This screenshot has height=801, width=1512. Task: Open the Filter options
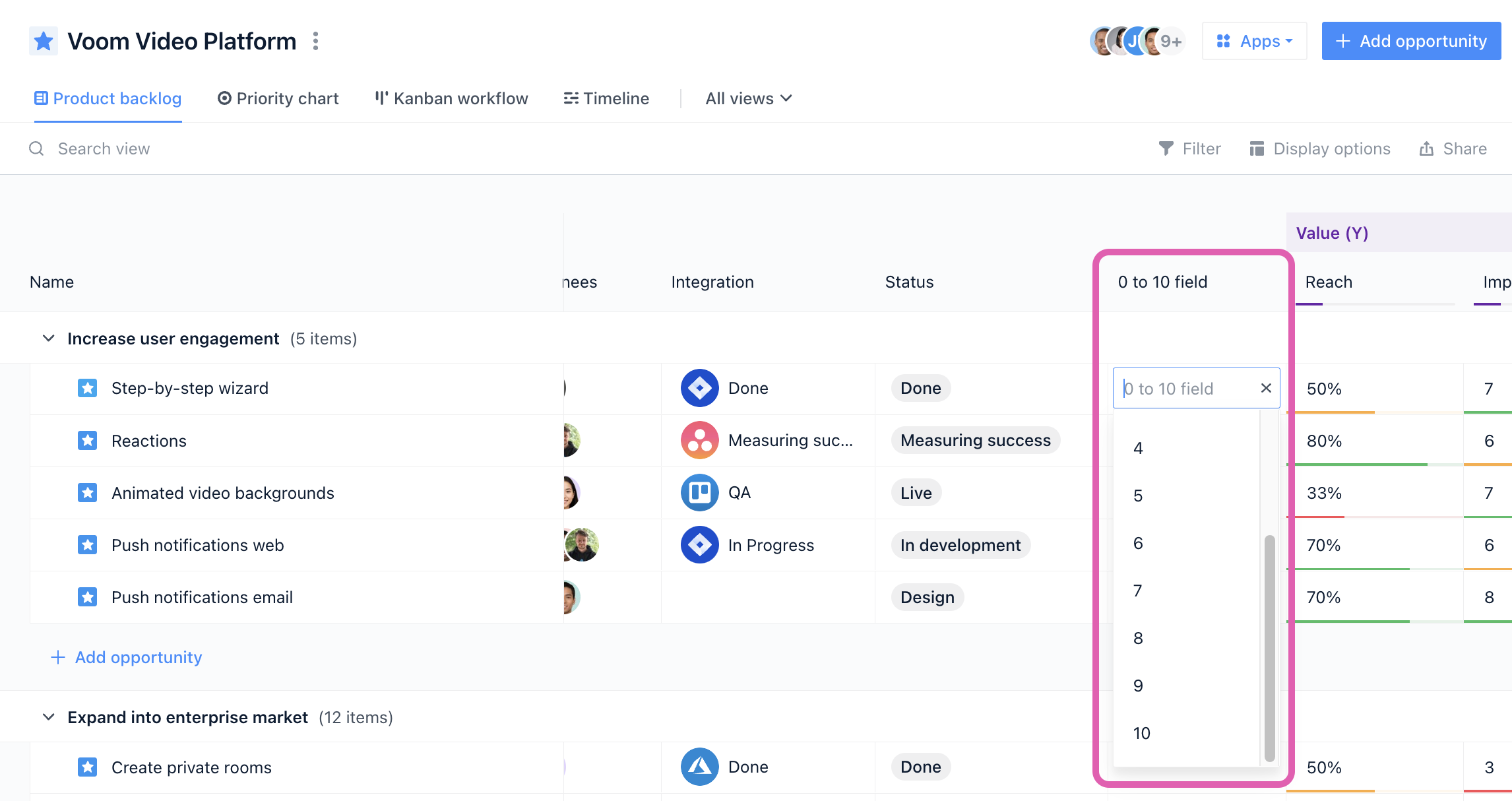click(1189, 148)
